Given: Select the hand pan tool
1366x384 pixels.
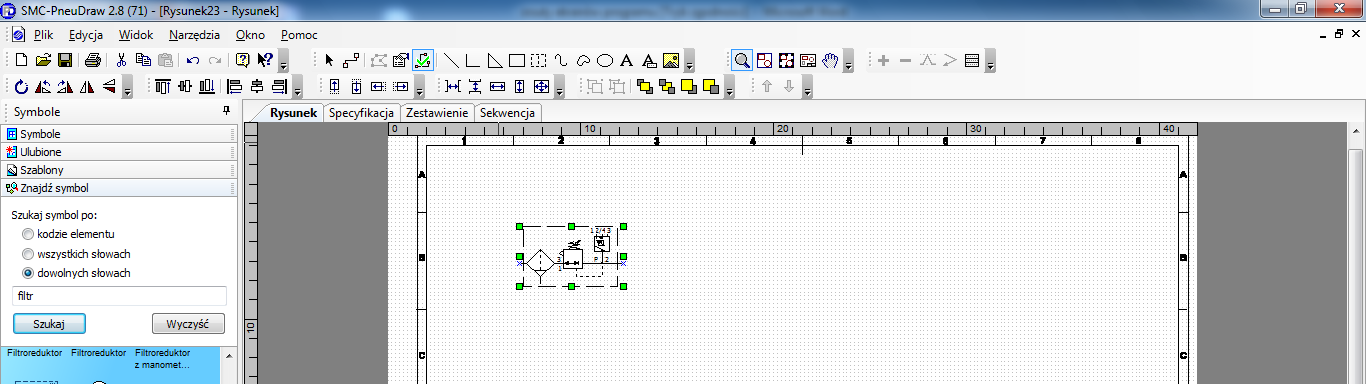Looking at the screenshot, I should (x=830, y=60).
